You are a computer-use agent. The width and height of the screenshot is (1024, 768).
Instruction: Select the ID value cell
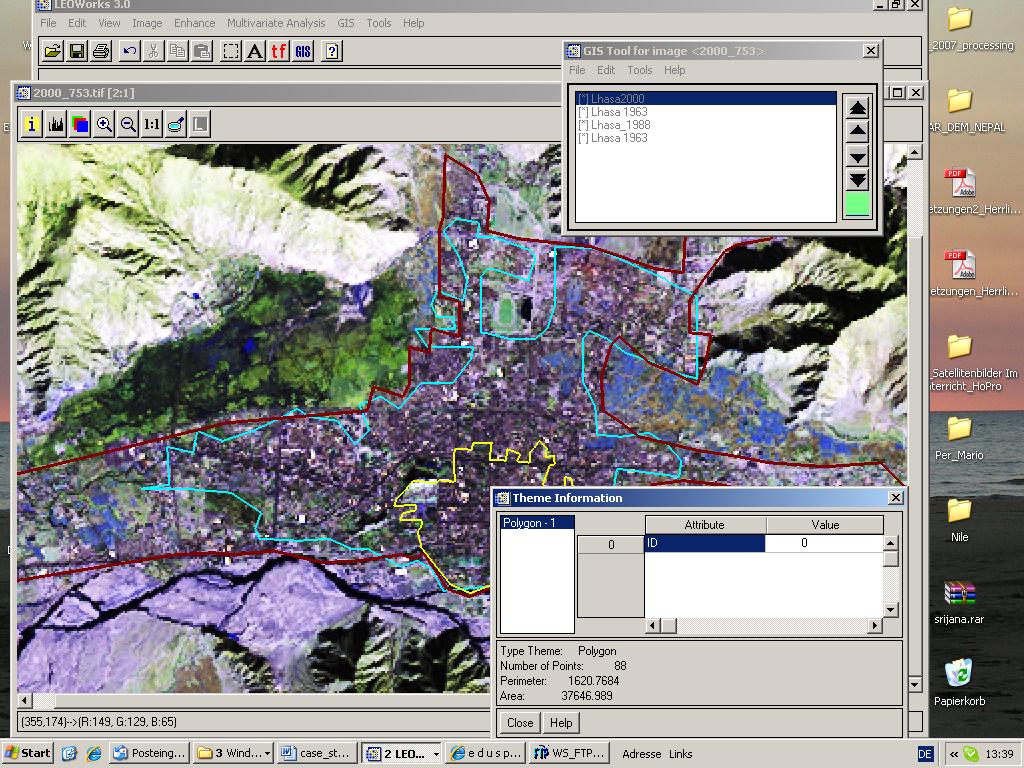click(823, 543)
